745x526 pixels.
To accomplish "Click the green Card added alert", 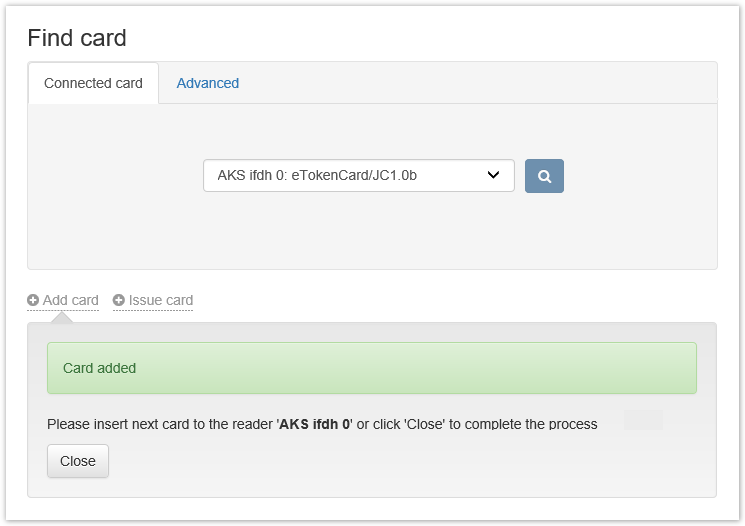I will [x=371, y=368].
